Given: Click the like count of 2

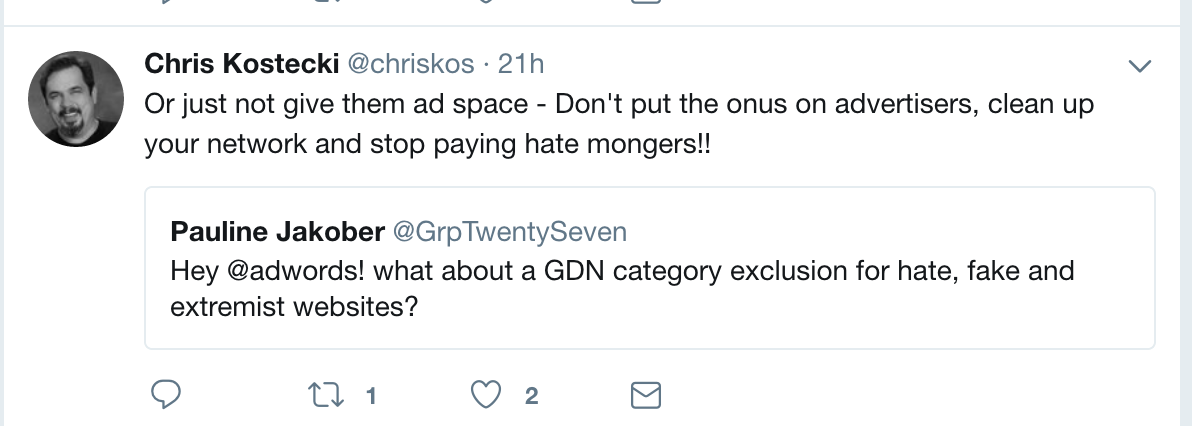Looking at the screenshot, I should (x=532, y=397).
